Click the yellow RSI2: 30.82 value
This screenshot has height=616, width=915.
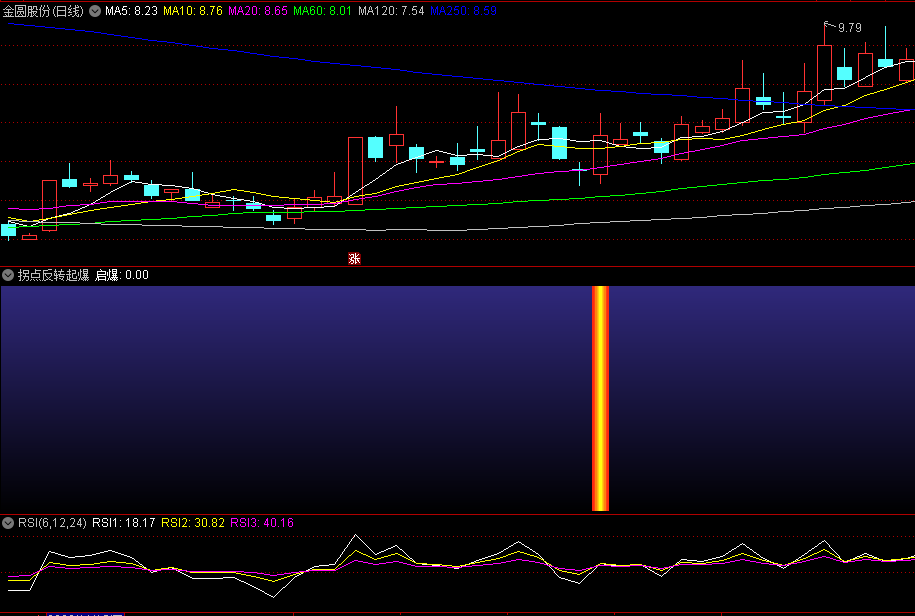click(193, 523)
